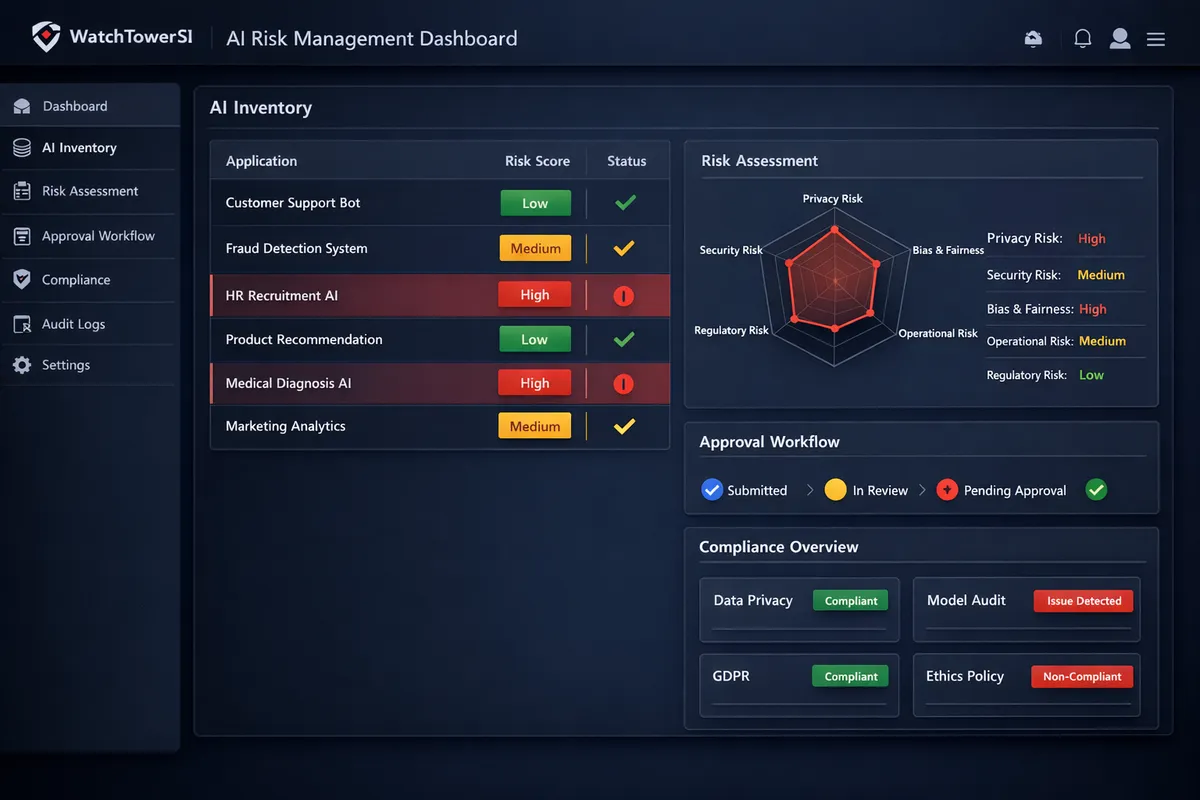Select the Risk Score column header
This screenshot has height=800, width=1200.
click(x=537, y=161)
